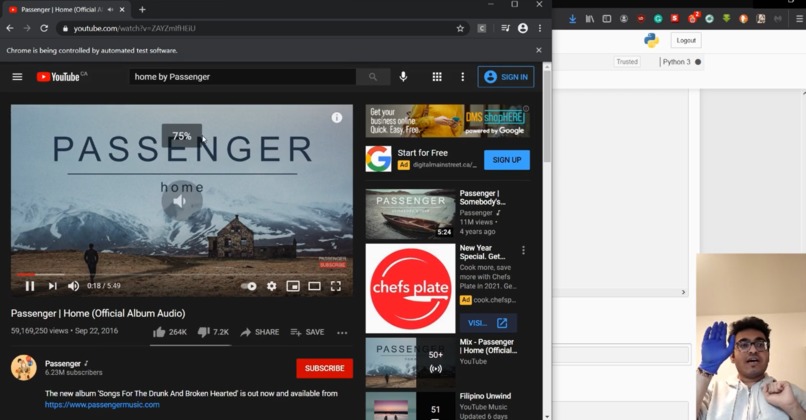Screen dimensions: 806x420
Task: Open Chrome three-dot menu
Action: click(x=540, y=28)
